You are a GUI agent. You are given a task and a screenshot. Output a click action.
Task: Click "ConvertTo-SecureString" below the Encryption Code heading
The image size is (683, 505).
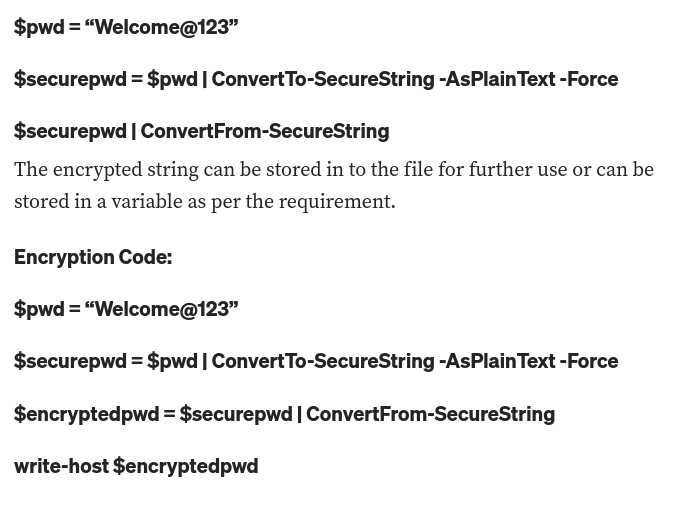click(323, 361)
